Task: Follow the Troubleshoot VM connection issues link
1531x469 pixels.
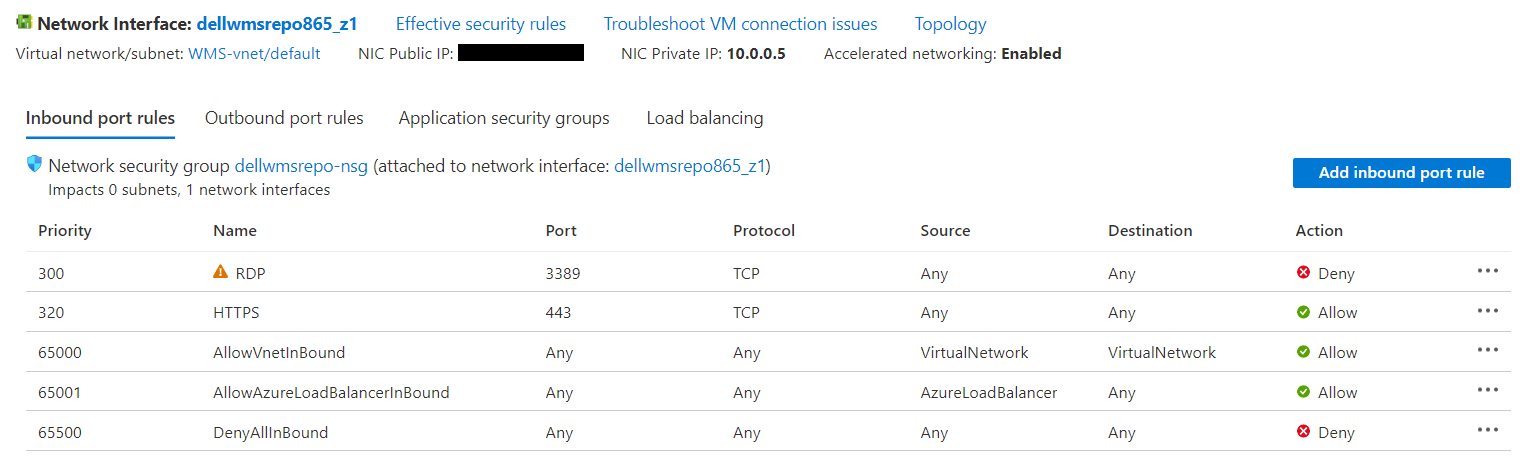Action: (x=740, y=24)
